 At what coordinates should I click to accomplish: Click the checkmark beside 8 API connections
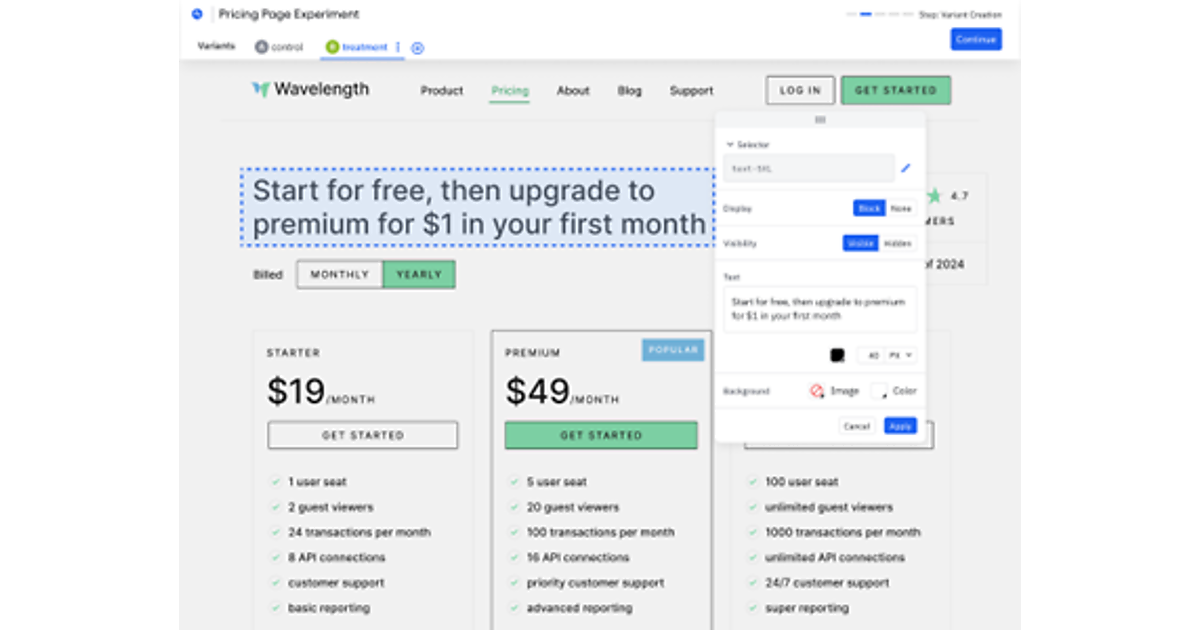click(275, 557)
